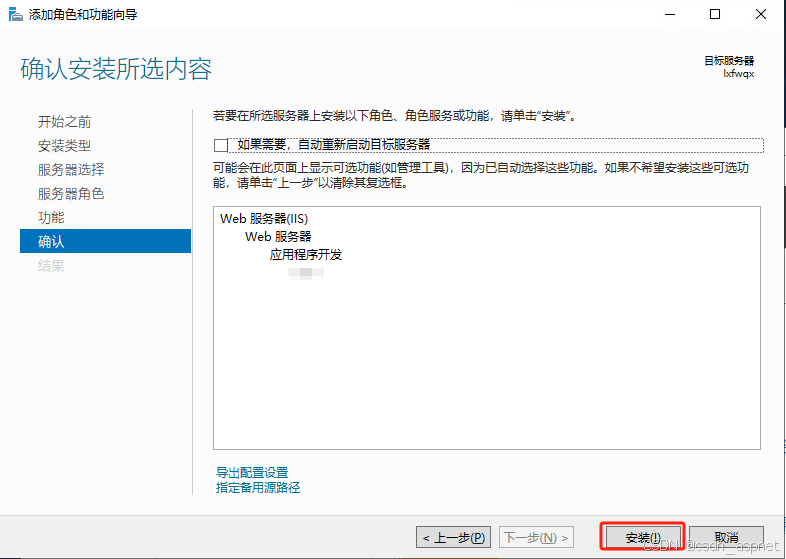This screenshot has width=786, height=559.
Task: Close the wizard window
Action: click(x=760, y=15)
